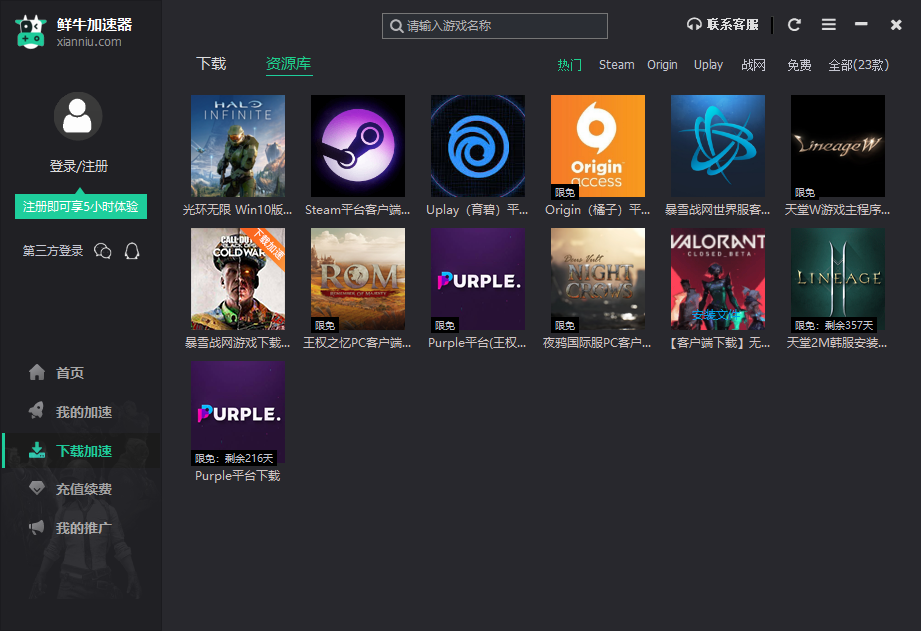Click the 首页 home icon in sidebar
This screenshot has width=921, height=631.
[35, 373]
